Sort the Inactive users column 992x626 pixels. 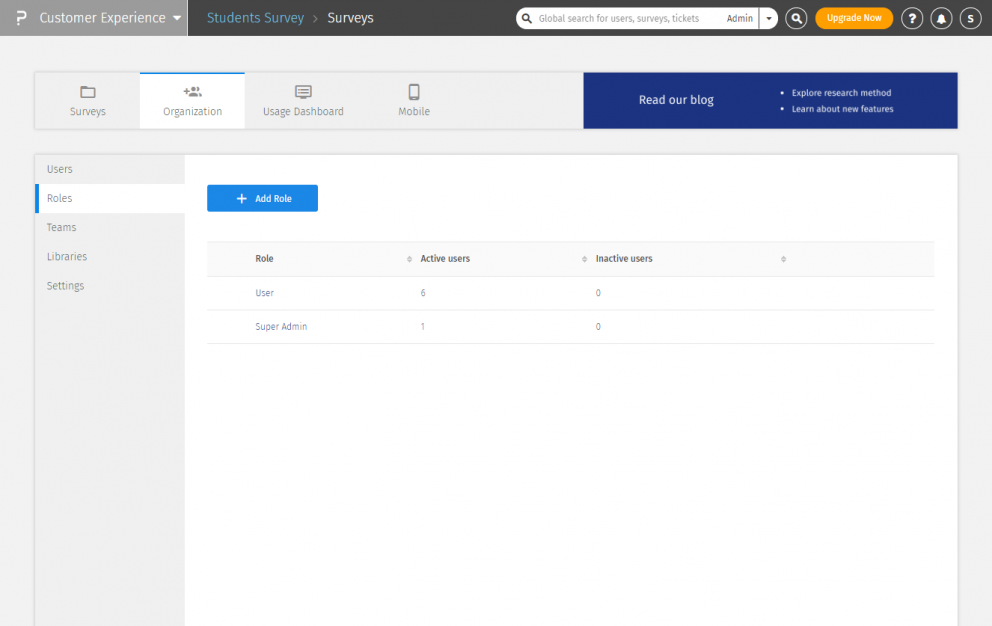click(x=784, y=258)
